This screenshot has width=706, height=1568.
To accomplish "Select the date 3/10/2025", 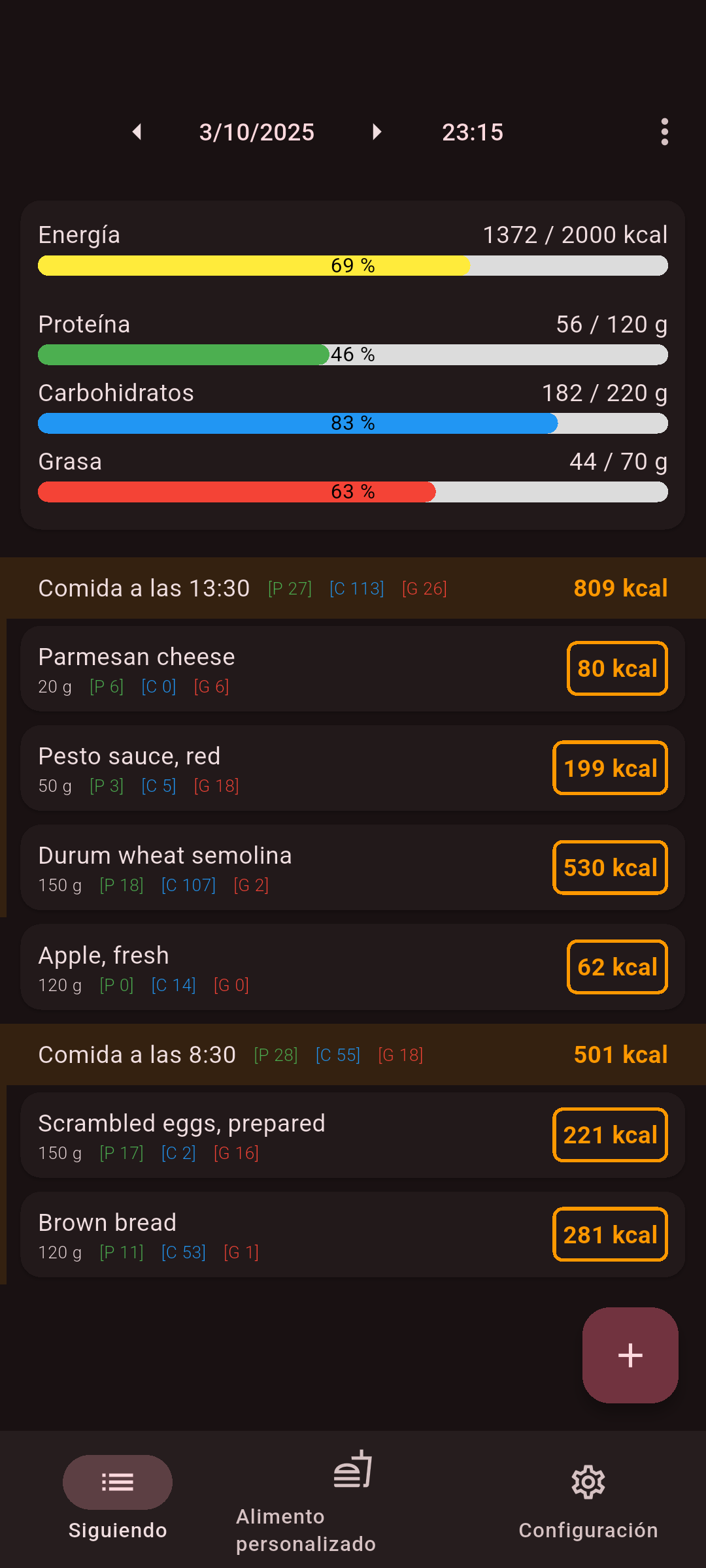I will pos(257,132).
